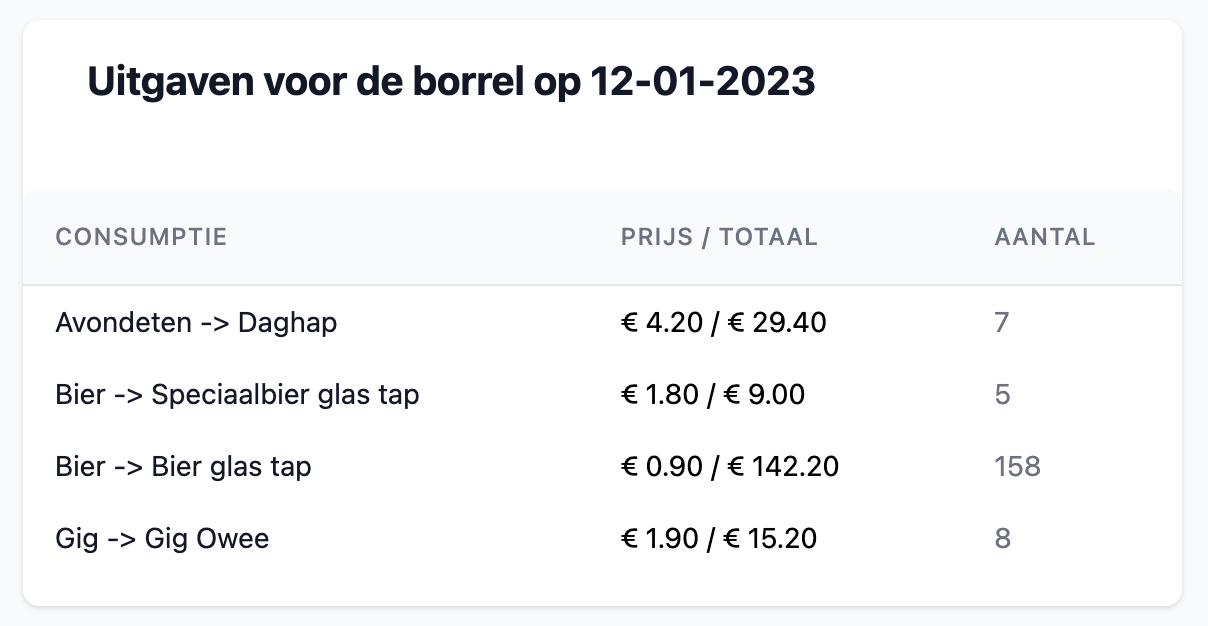Screen dimensions: 1208x626
Task: Click quantity 8 in the Gig Owee row
Action: [x=1002, y=539]
